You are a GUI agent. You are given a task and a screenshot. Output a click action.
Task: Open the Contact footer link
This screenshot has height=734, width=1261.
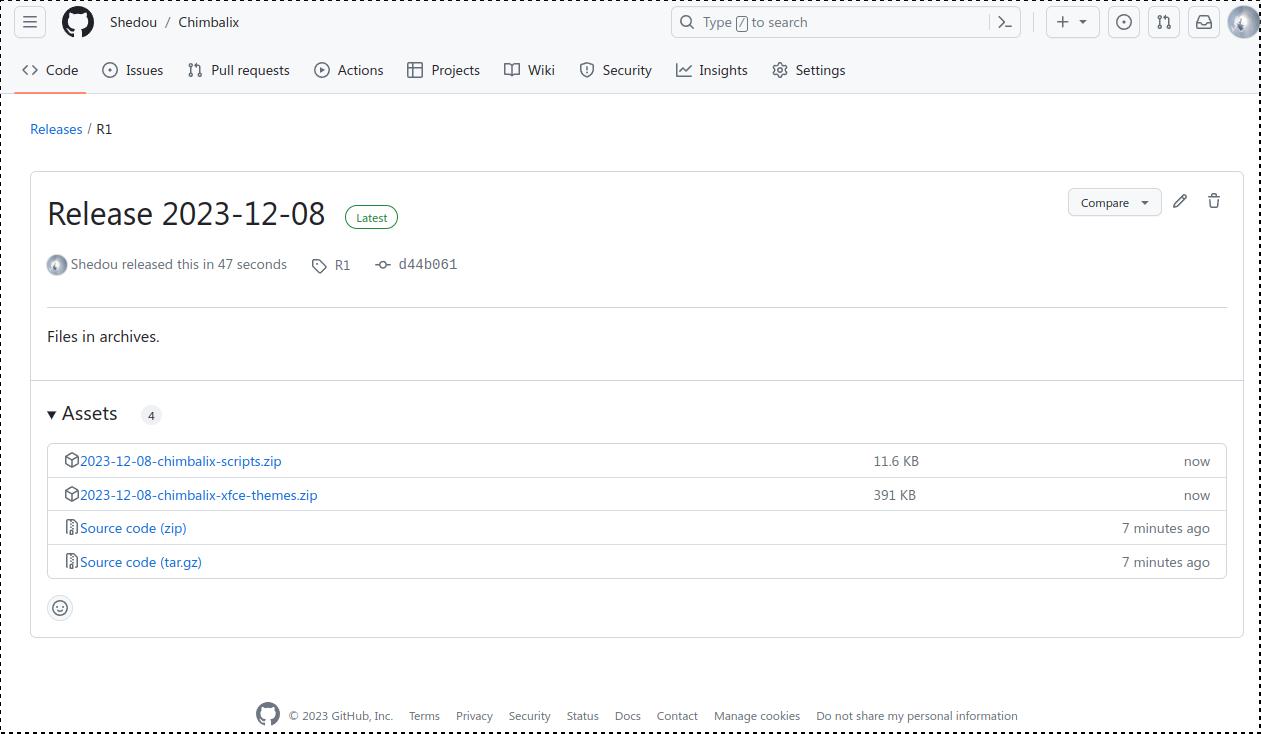[677, 716]
